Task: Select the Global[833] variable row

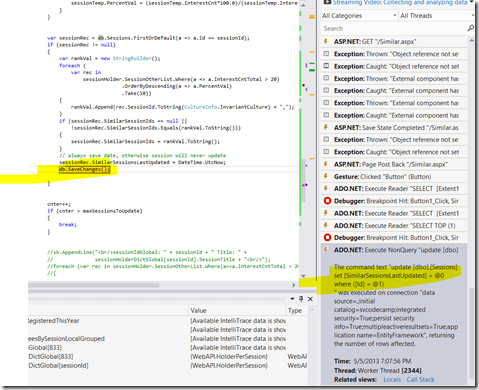Action: point(168,348)
